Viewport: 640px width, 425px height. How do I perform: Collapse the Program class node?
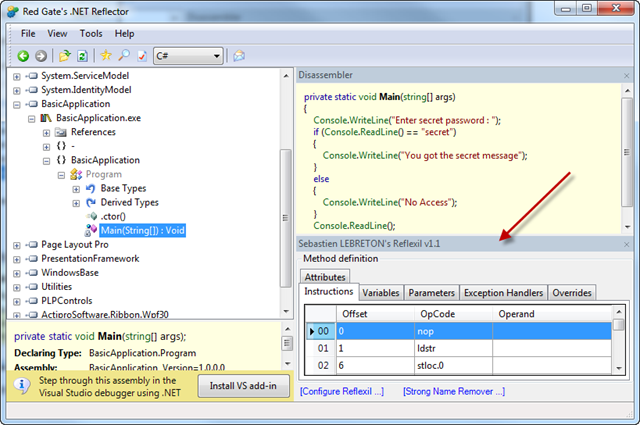[x=61, y=176]
